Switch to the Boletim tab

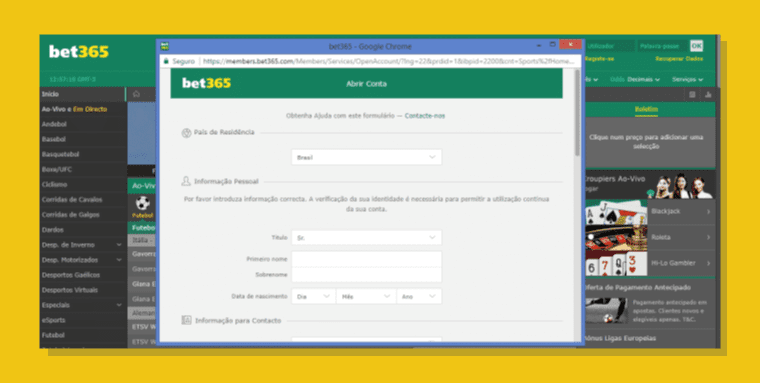(646, 109)
